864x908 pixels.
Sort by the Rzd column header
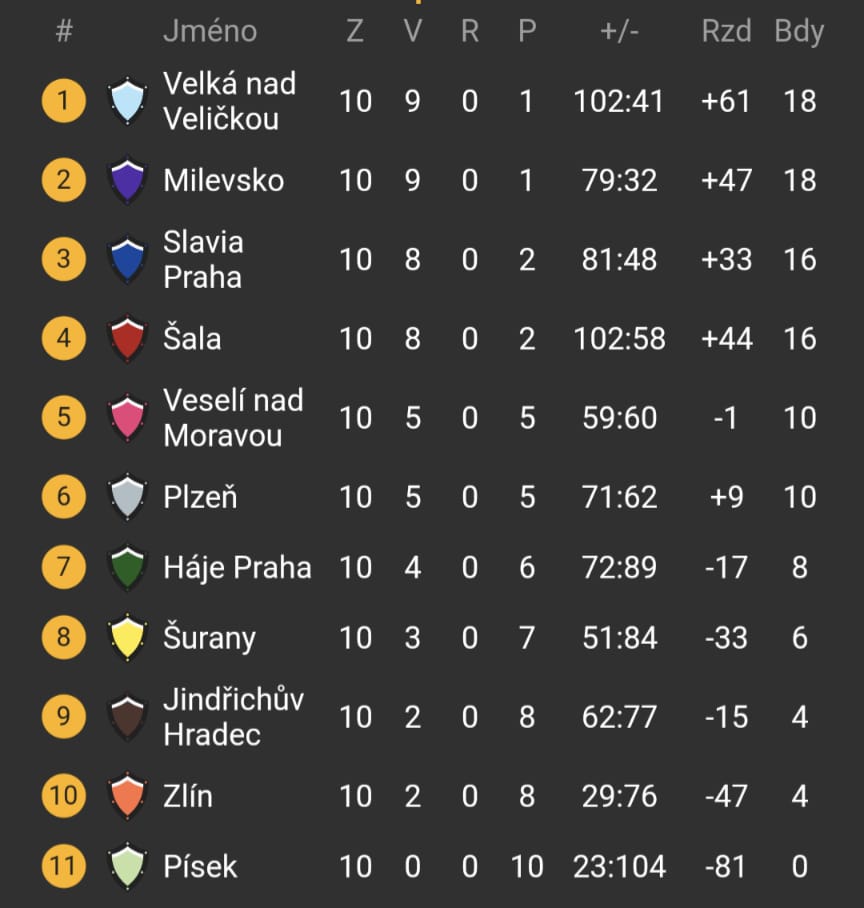[726, 31]
